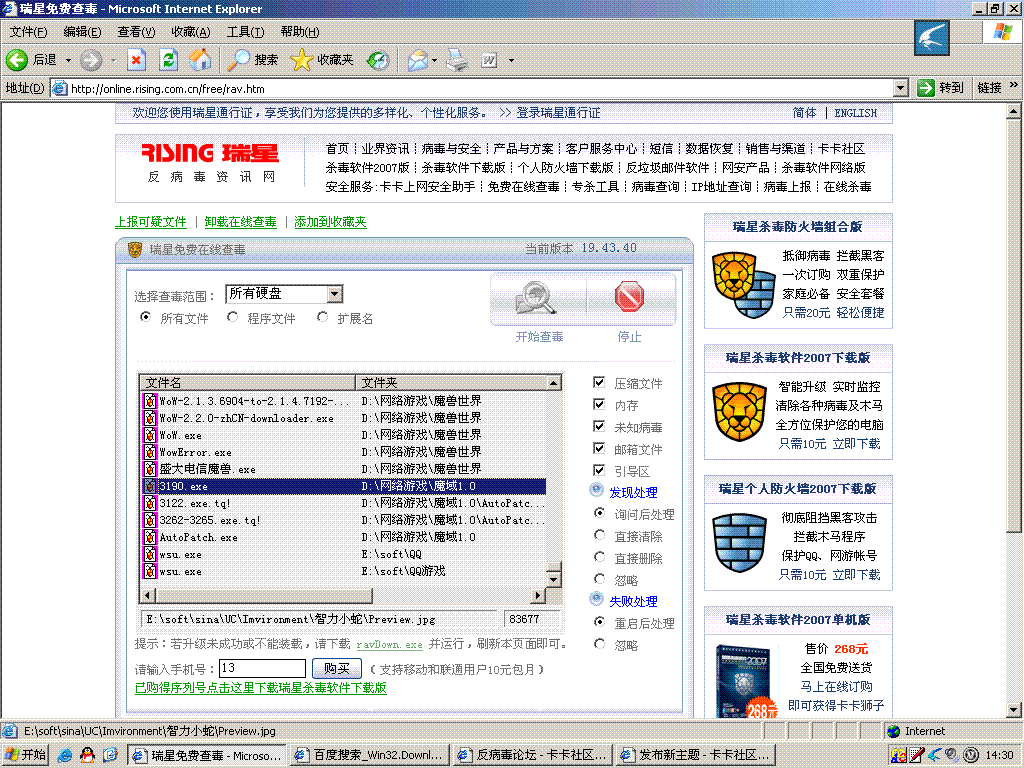Click the Forward arrow toolbar icon
This screenshot has height=768, width=1024.
(91, 60)
